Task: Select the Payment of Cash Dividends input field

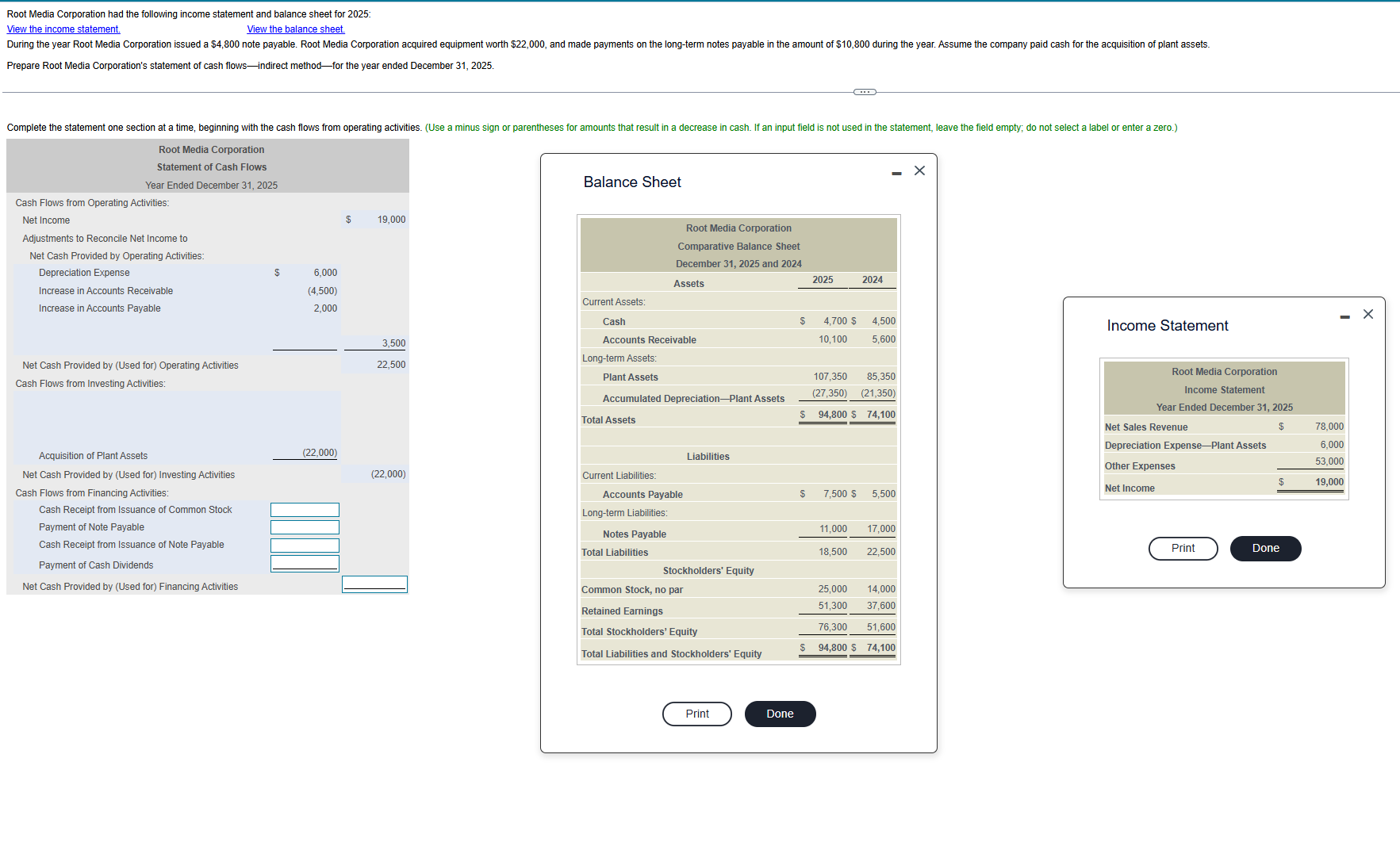Action: coord(305,563)
